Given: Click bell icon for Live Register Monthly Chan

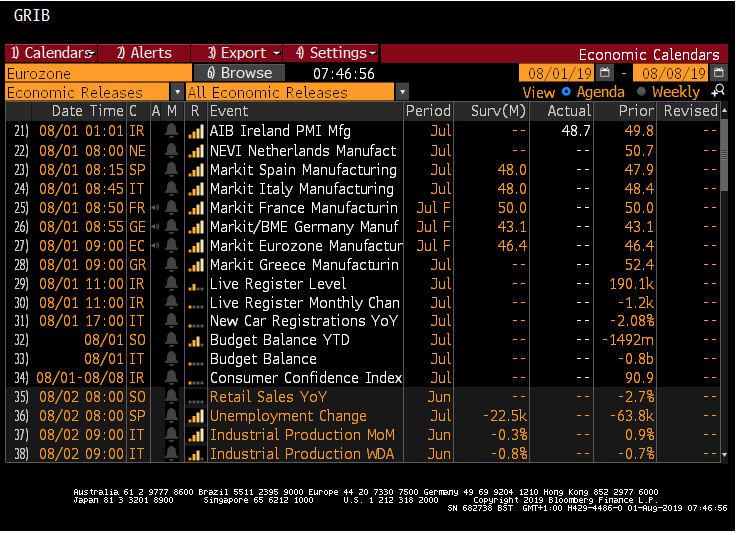Looking at the screenshot, I should pos(172,303).
